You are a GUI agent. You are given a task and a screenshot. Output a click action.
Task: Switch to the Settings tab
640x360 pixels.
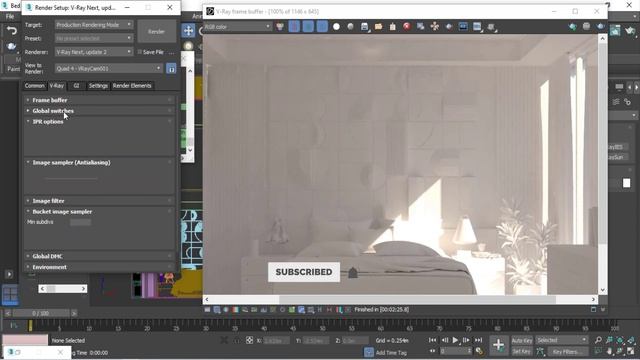point(98,86)
